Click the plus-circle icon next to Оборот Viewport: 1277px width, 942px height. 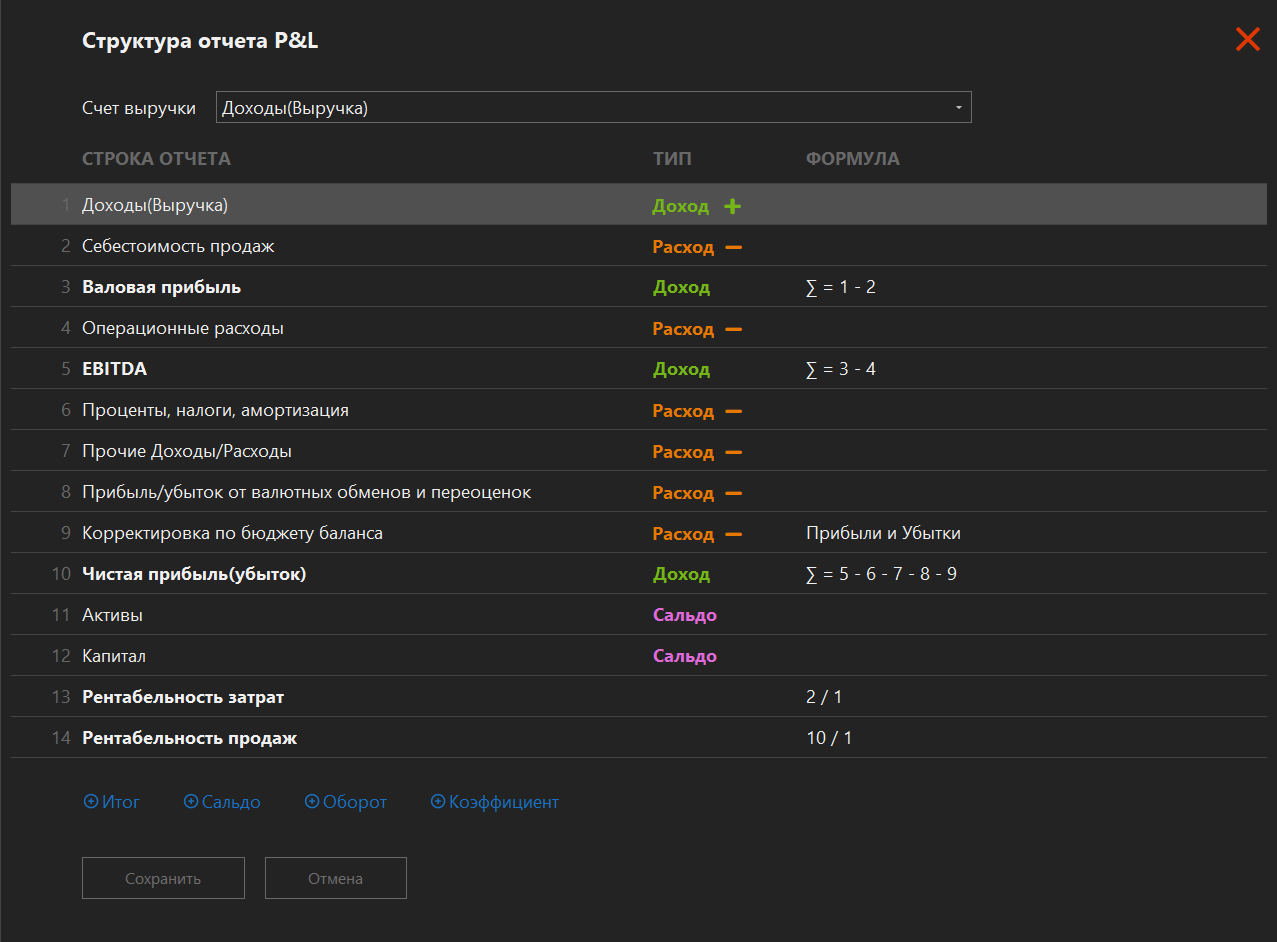click(x=312, y=801)
